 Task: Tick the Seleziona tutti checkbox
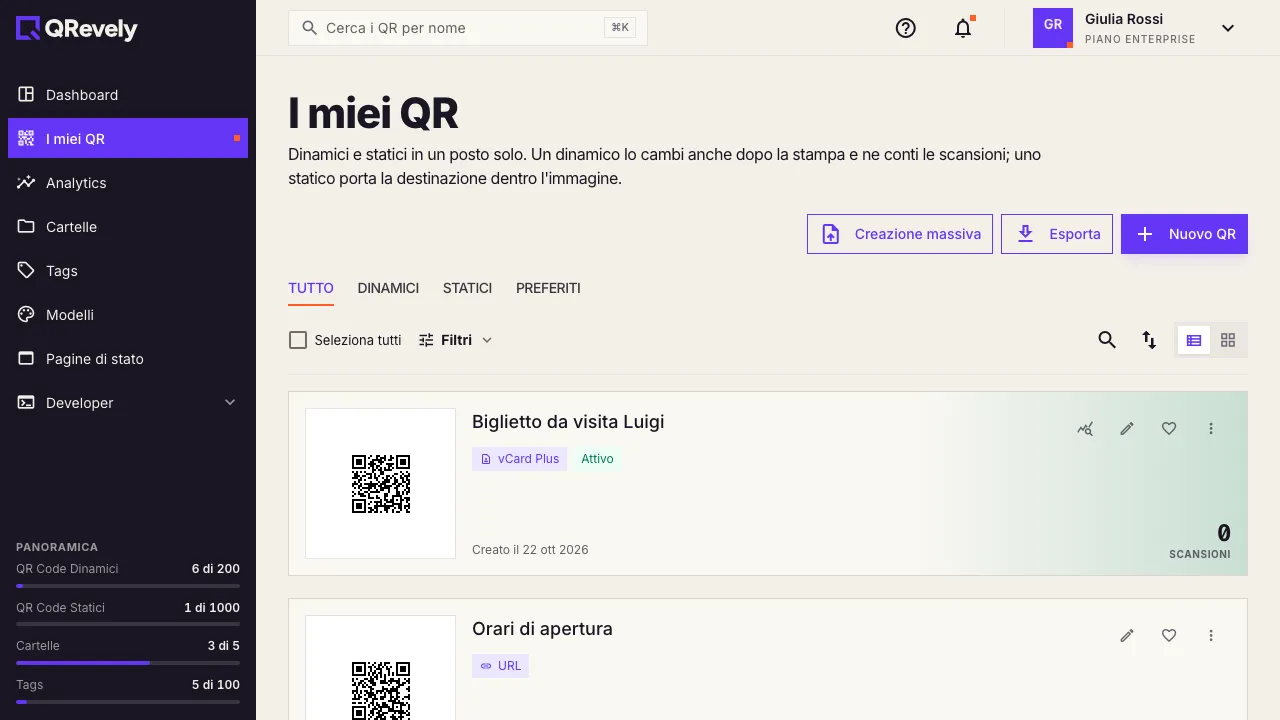(298, 340)
